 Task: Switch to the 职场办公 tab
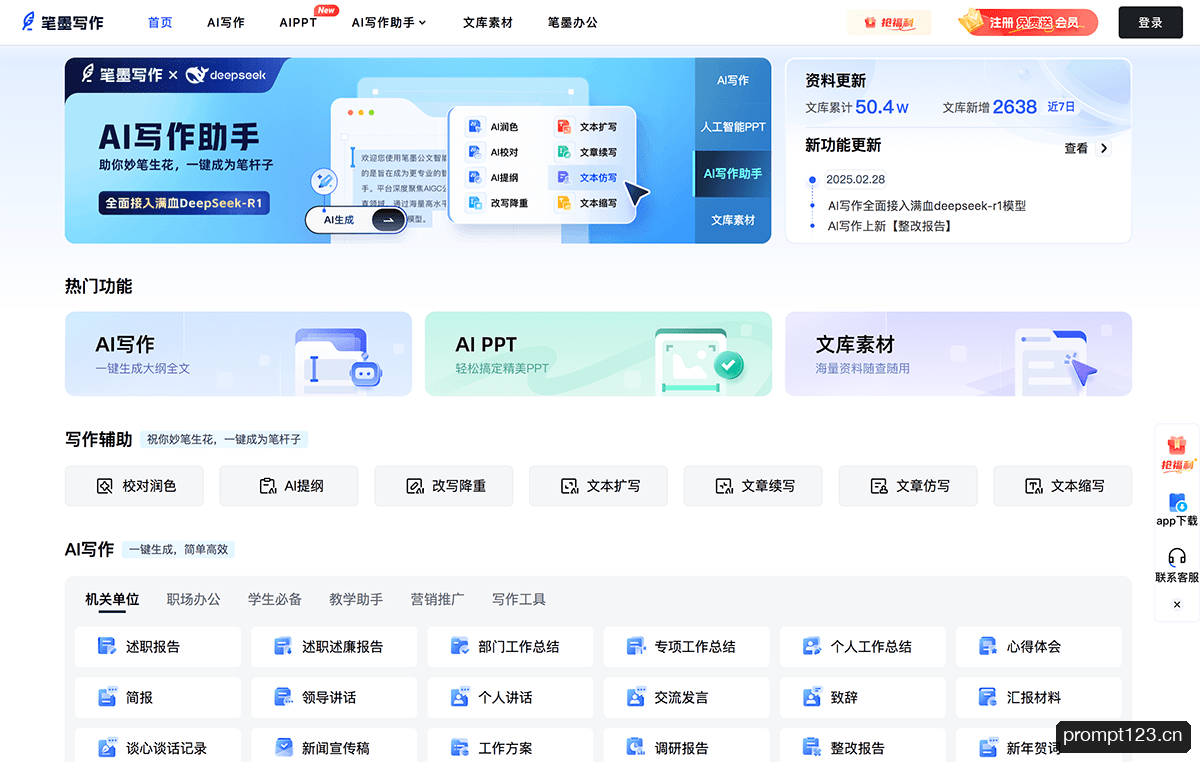click(194, 599)
